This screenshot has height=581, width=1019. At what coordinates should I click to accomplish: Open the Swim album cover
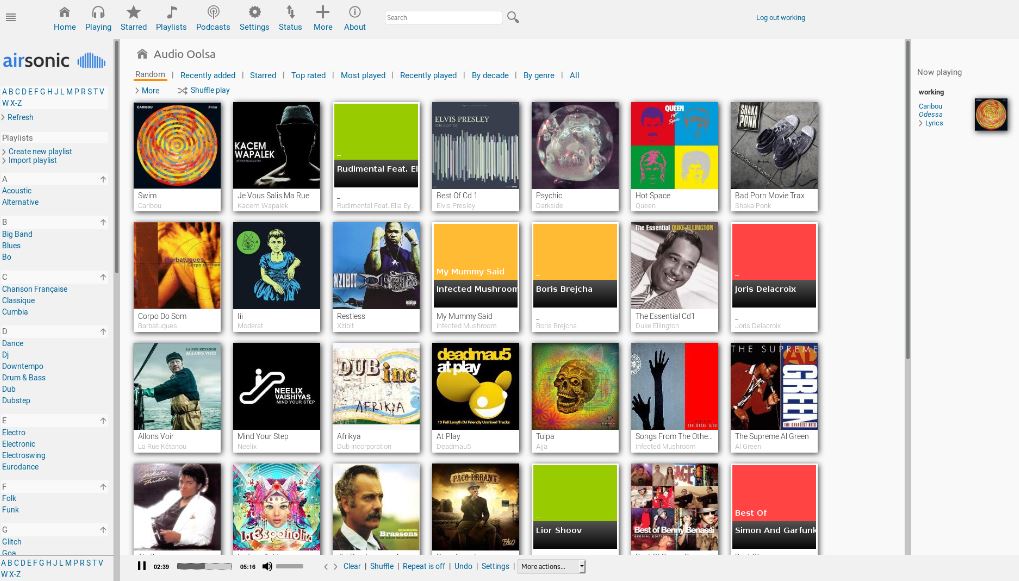177,145
